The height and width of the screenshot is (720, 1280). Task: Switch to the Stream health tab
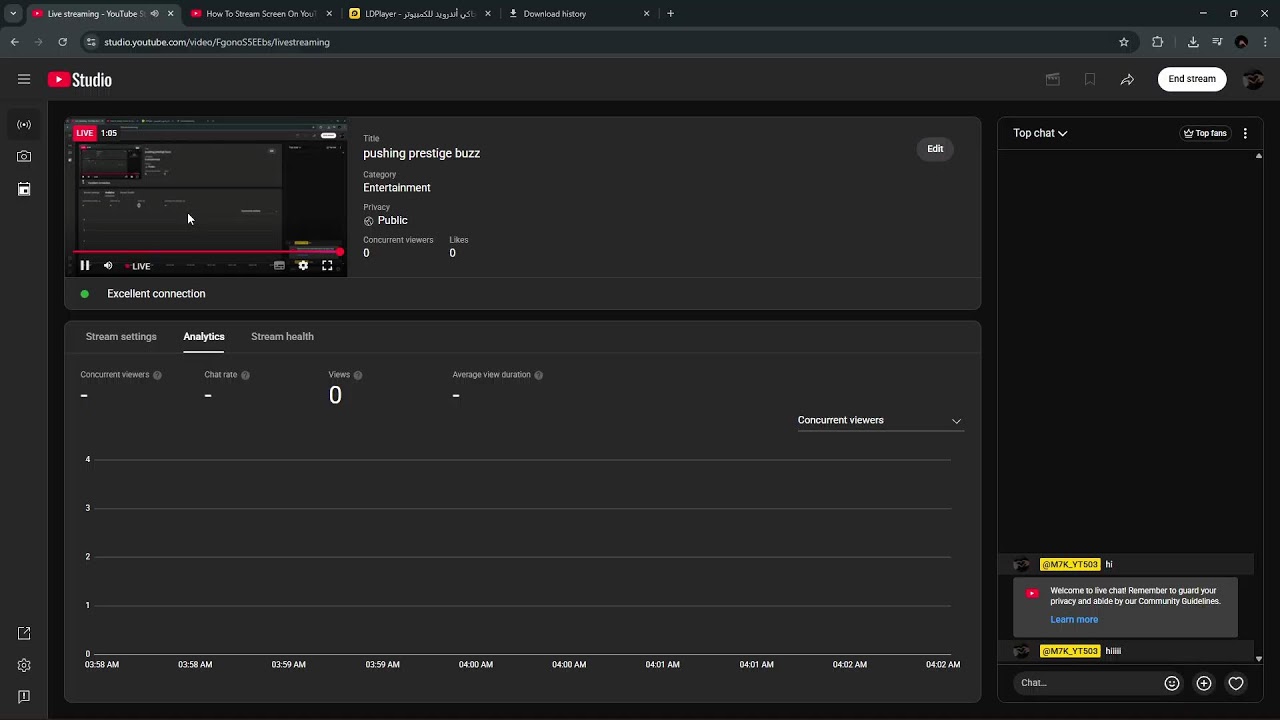pyautogui.click(x=282, y=337)
